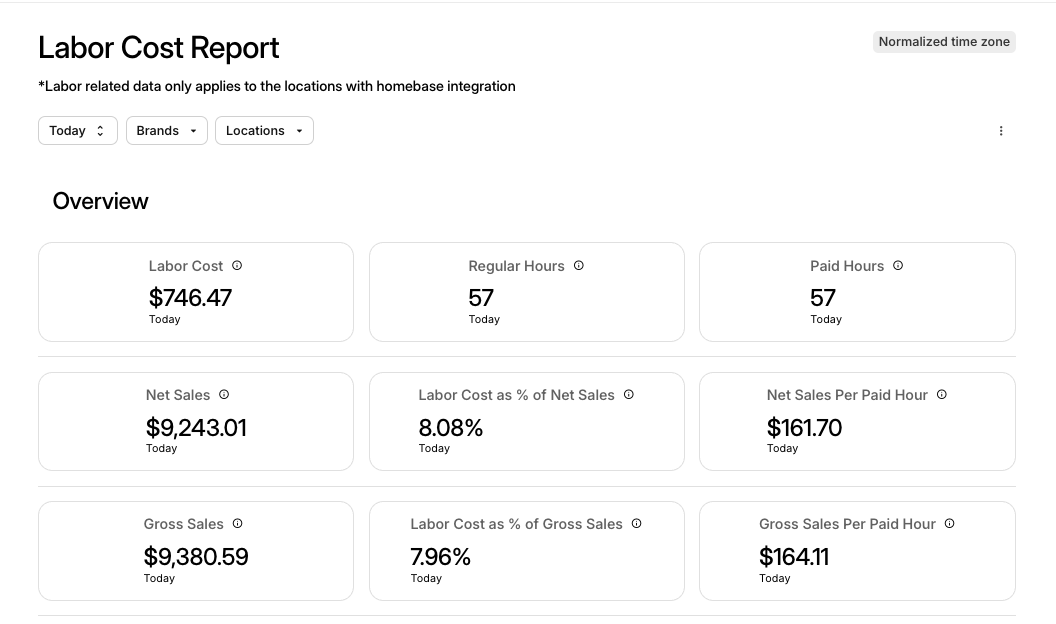Click the info icon next to Regular Hours
The image size is (1056, 624).
click(579, 266)
